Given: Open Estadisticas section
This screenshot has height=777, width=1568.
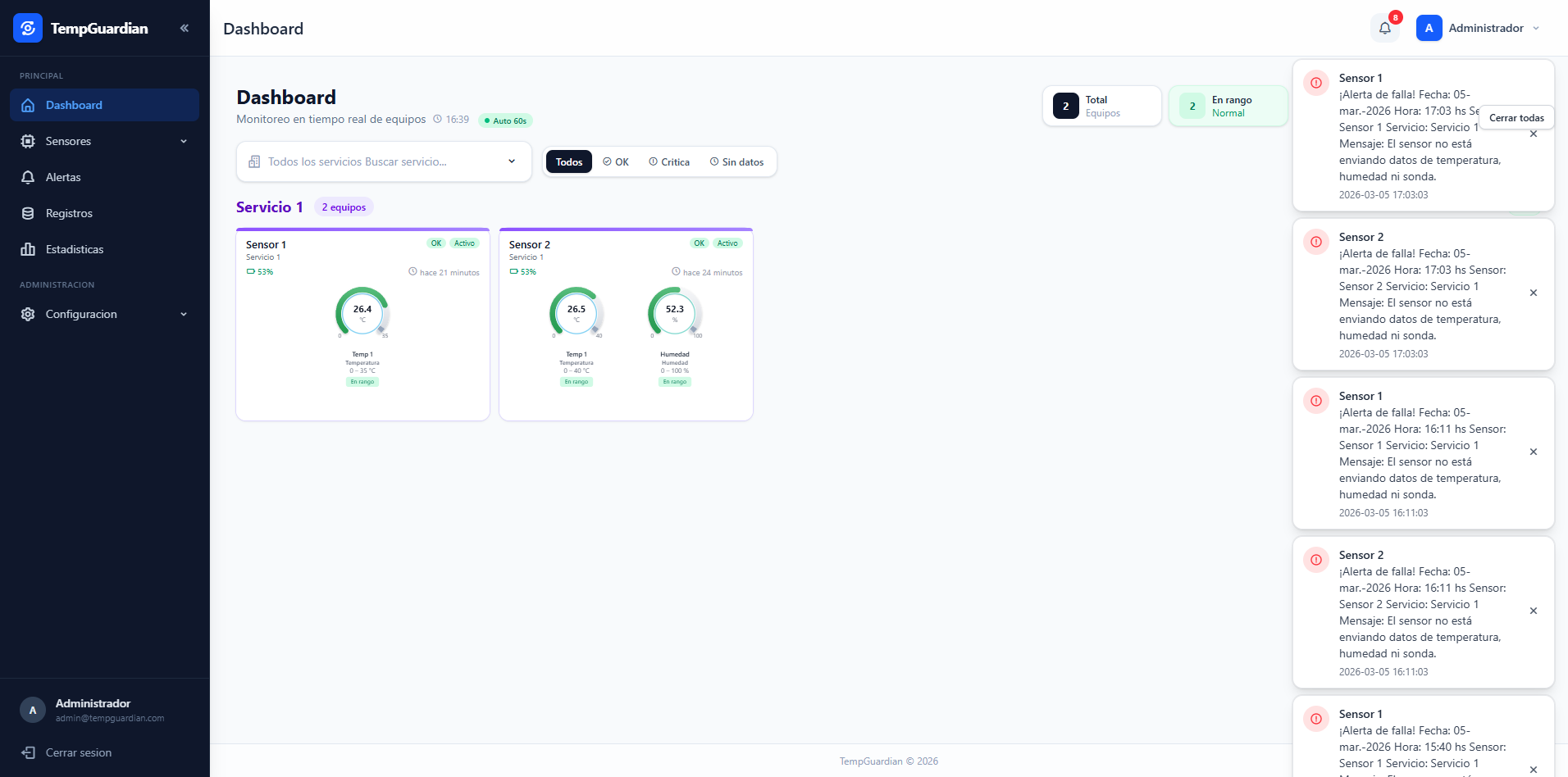Looking at the screenshot, I should (104, 249).
